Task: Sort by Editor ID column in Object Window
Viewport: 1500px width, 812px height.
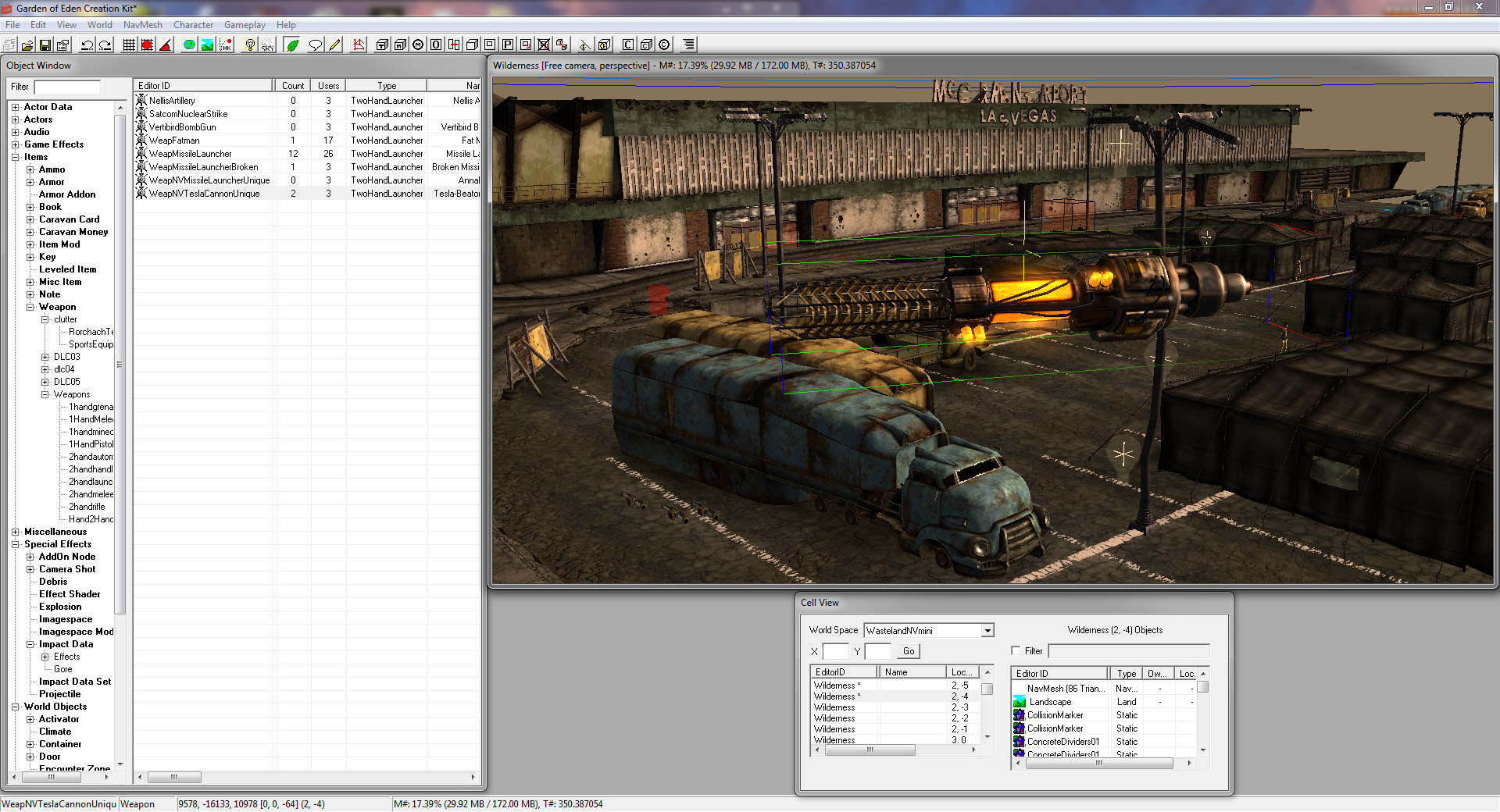Action: coord(203,86)
